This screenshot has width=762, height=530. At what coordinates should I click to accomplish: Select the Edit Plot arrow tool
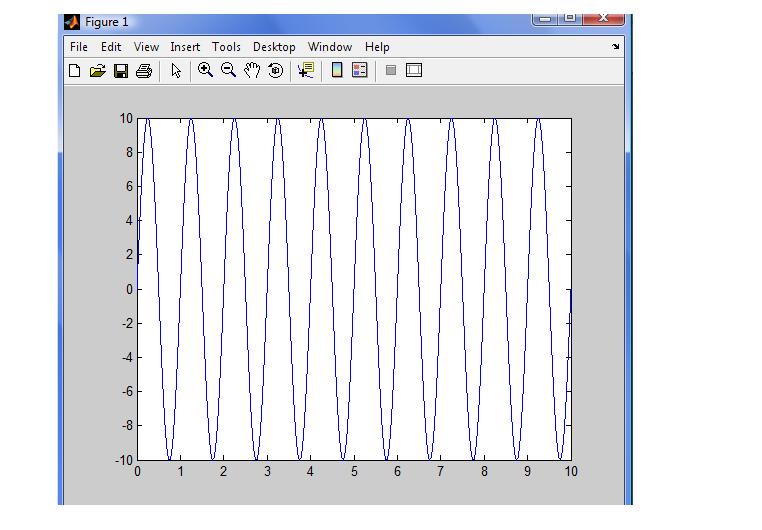tap(176, 70)
